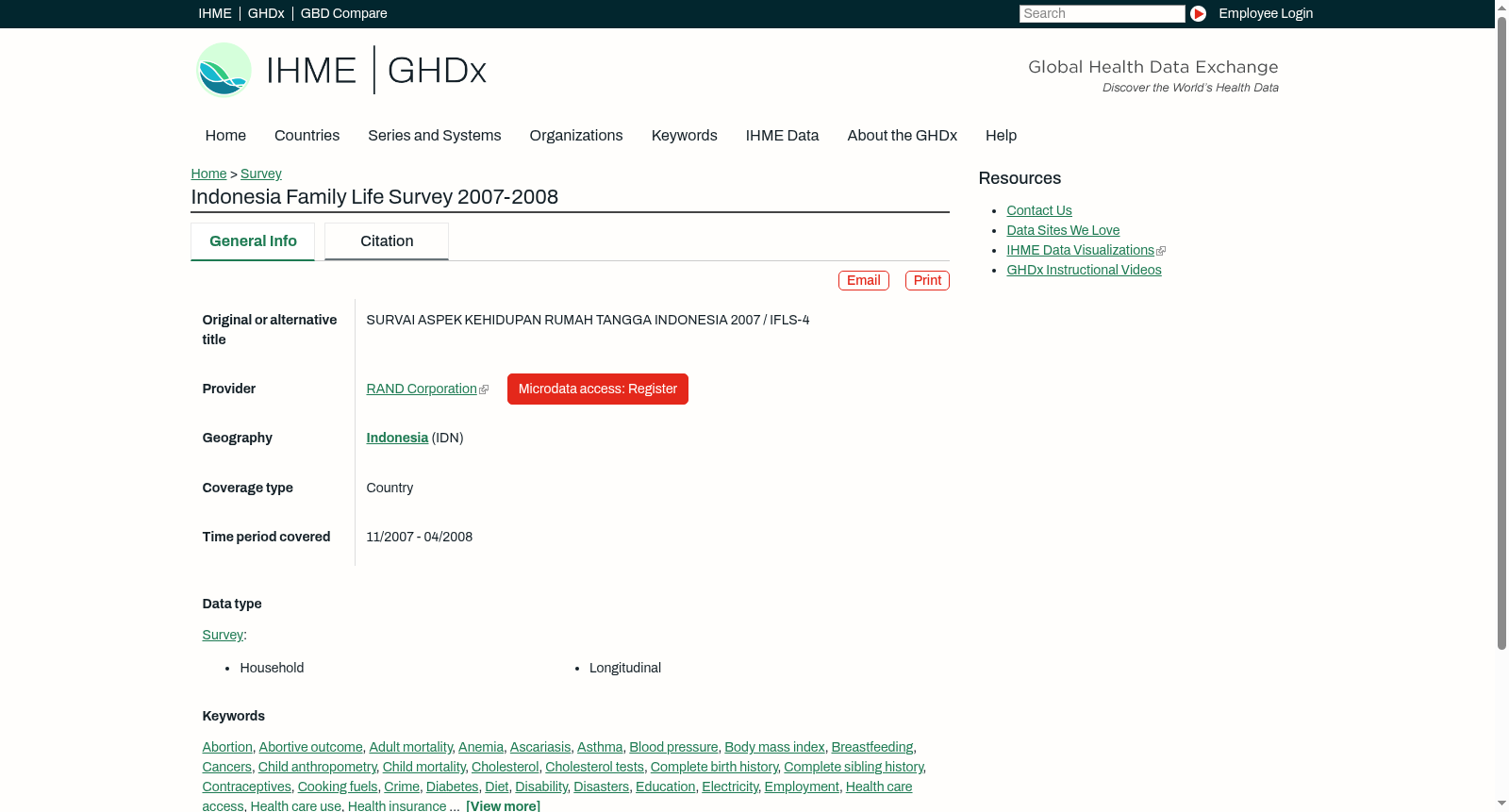This screenshot has height=812, width=1509.
Task: Click Education keyword link
Action: click(665, 787)
